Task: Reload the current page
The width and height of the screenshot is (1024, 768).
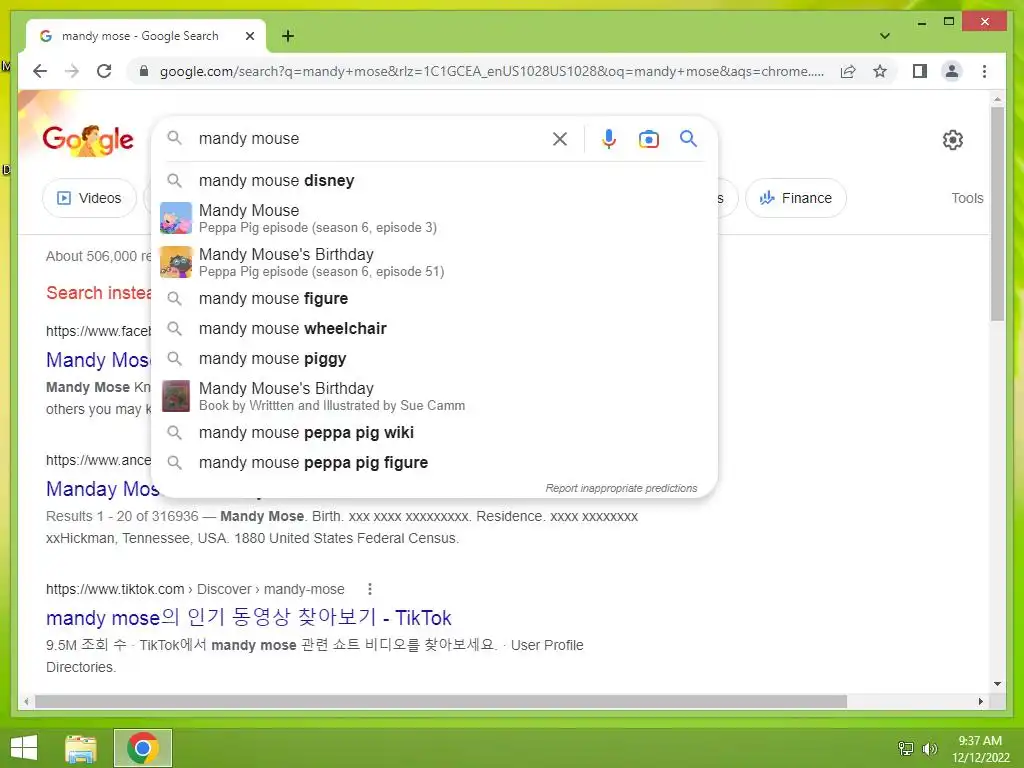Action: 104,71
